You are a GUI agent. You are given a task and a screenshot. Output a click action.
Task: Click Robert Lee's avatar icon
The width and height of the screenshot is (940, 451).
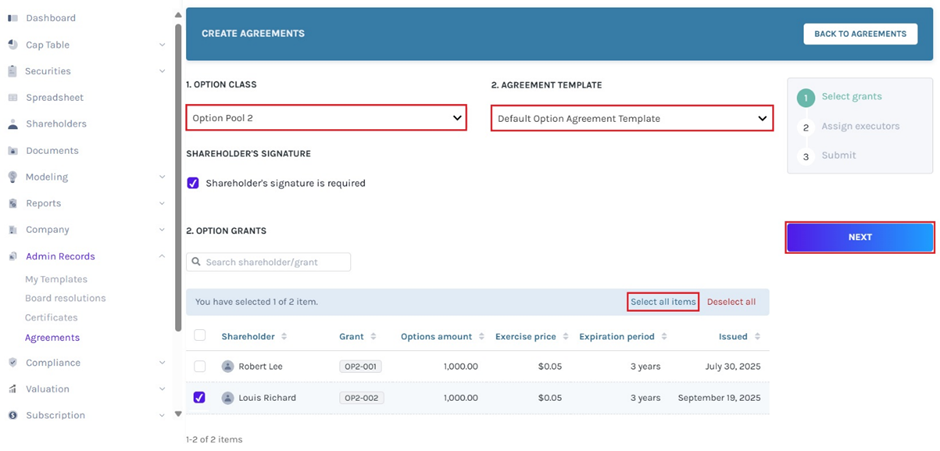click(x=228, y=366)
